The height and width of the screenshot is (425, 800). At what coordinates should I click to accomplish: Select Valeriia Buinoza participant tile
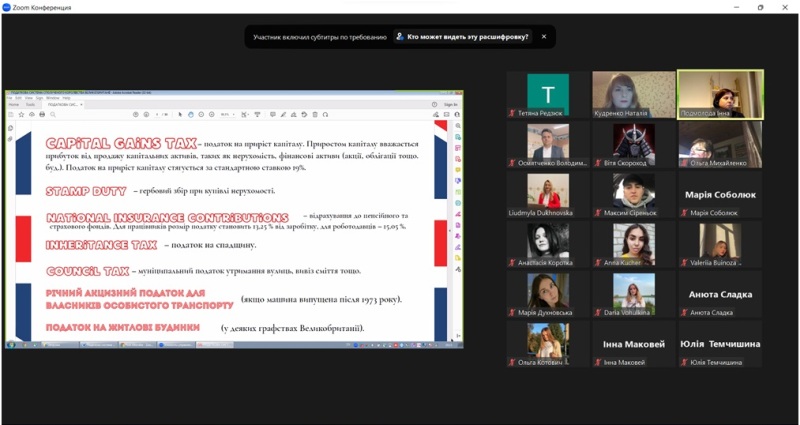720,244
